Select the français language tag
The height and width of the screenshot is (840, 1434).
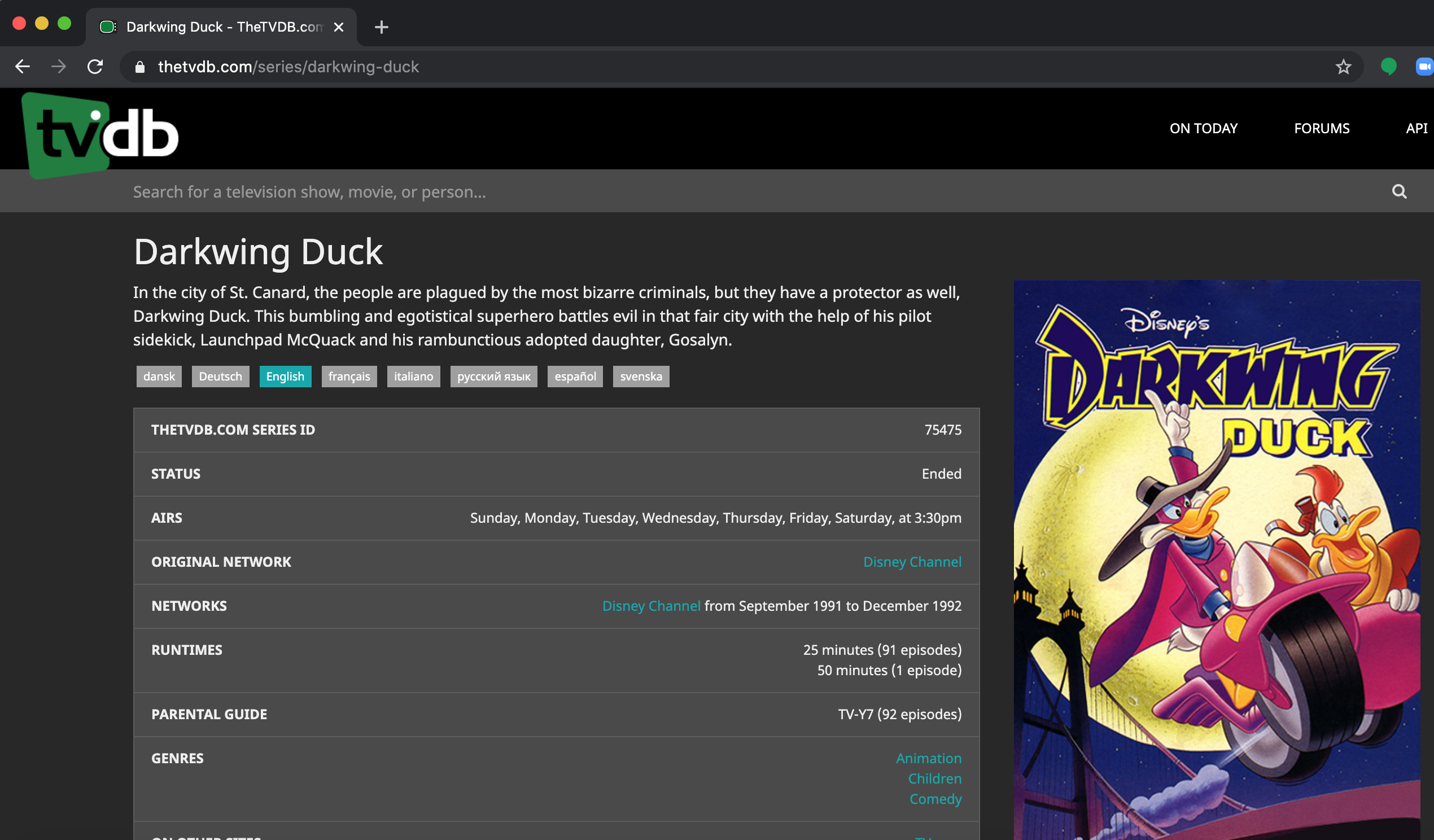click(x=349, y=376)
